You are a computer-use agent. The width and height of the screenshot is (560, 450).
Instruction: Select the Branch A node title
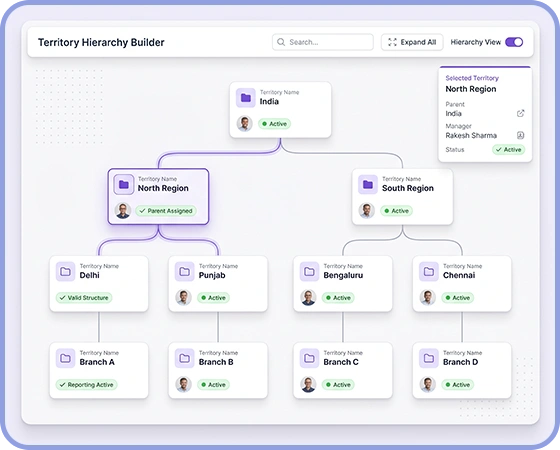tap(97, 362)
